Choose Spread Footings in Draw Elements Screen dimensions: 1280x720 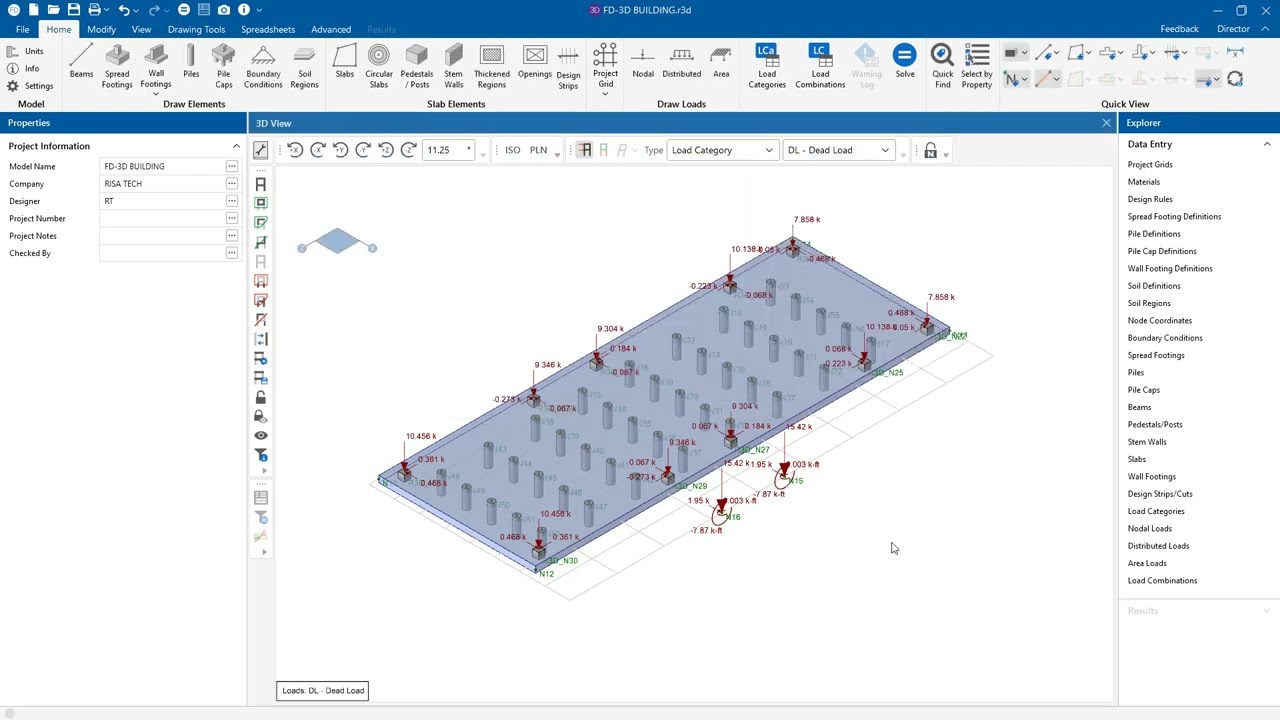click(117, 67)
